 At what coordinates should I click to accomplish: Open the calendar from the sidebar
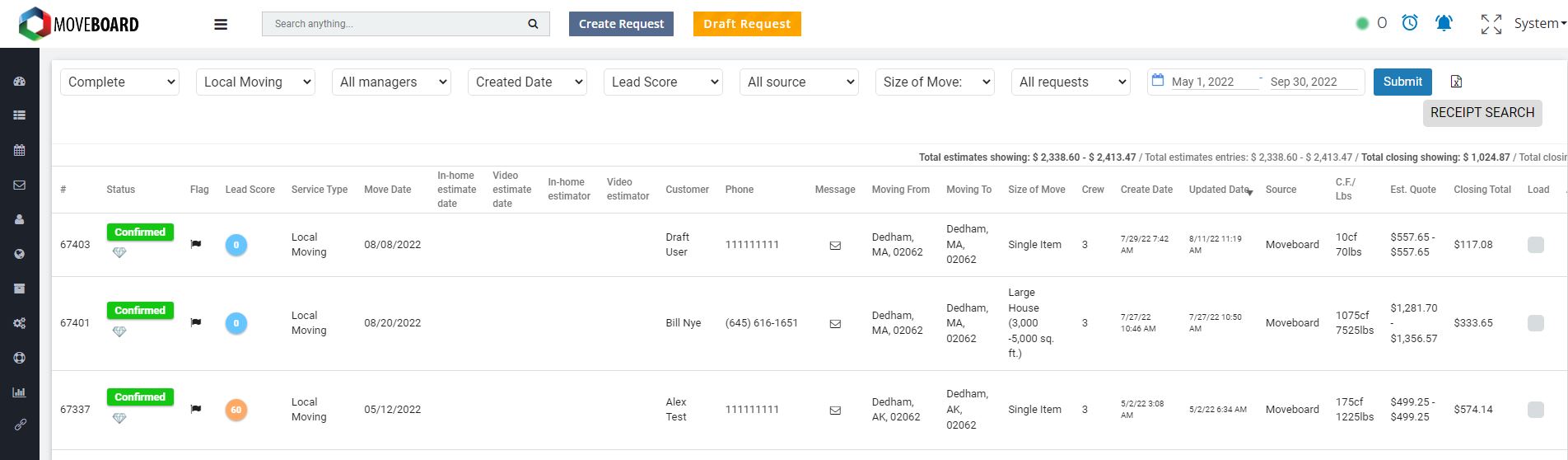point(20,151)
